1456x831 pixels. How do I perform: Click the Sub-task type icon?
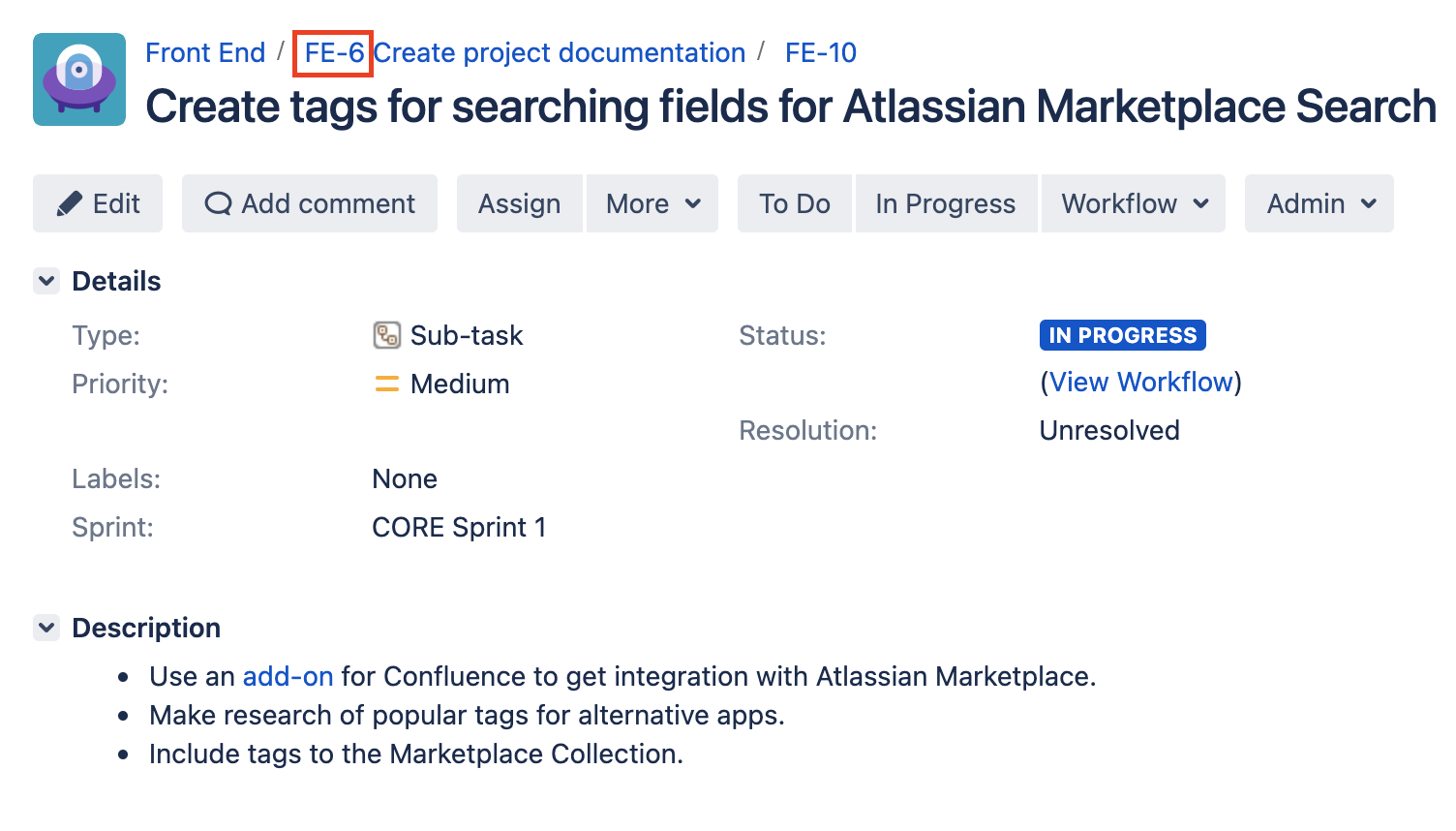[386, 335]
